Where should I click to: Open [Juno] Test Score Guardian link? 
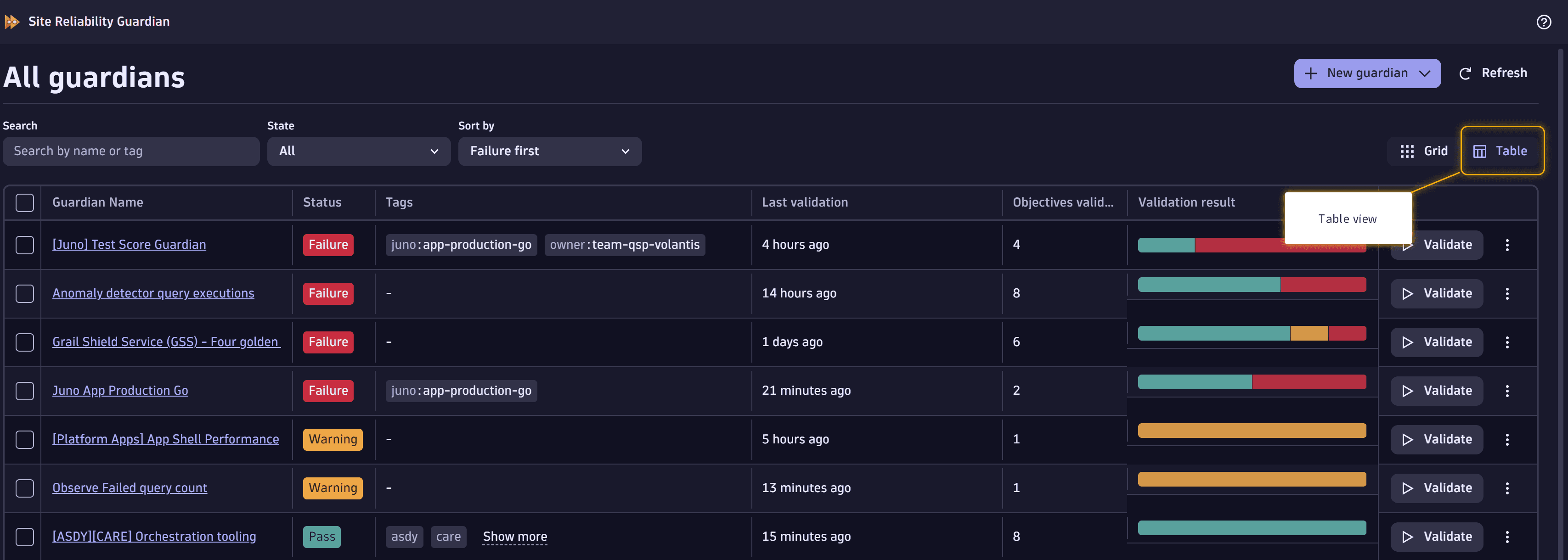[129, 245]
